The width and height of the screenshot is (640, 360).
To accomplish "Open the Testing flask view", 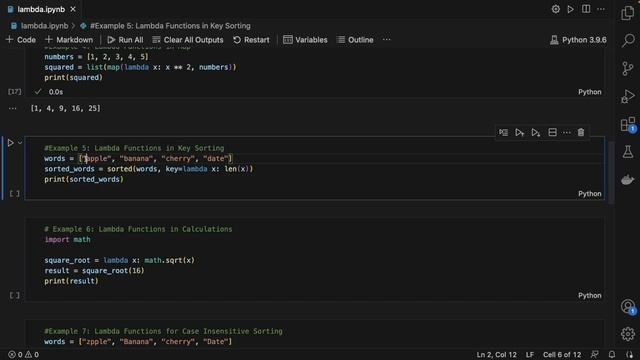I will click(628, 152).
